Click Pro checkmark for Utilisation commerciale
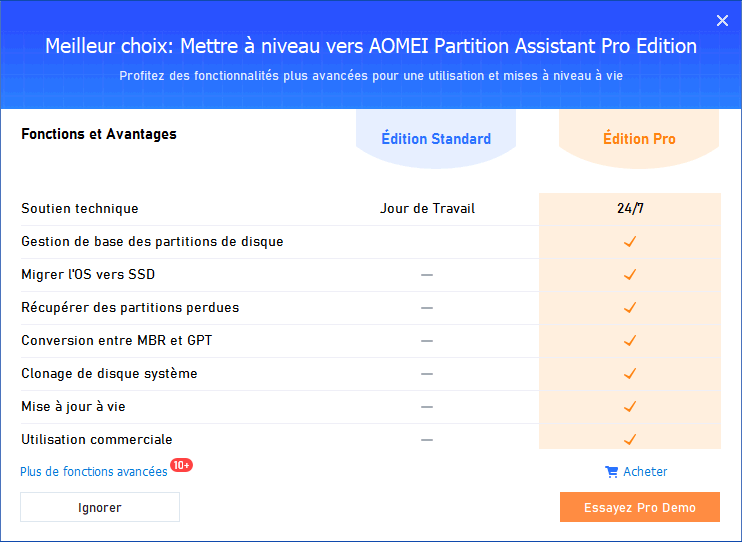Viewport: 742px width, 542px height. [x=629, y=440]
